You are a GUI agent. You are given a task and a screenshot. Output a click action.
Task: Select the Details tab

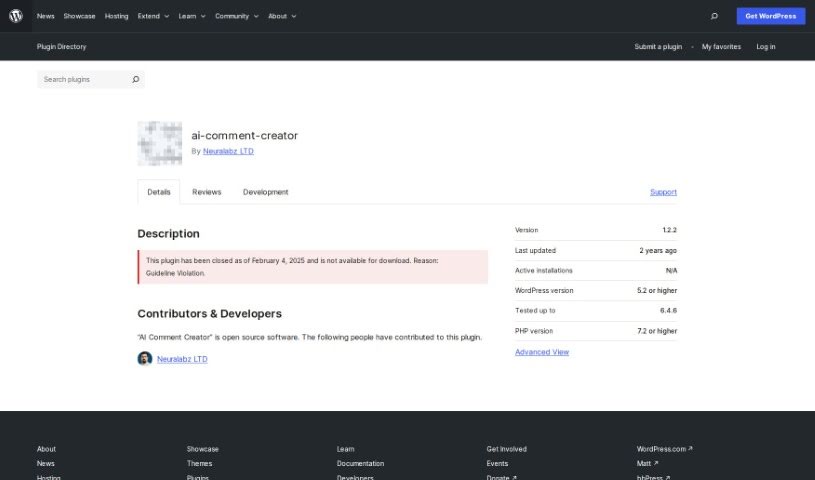(x=159, y=192)
